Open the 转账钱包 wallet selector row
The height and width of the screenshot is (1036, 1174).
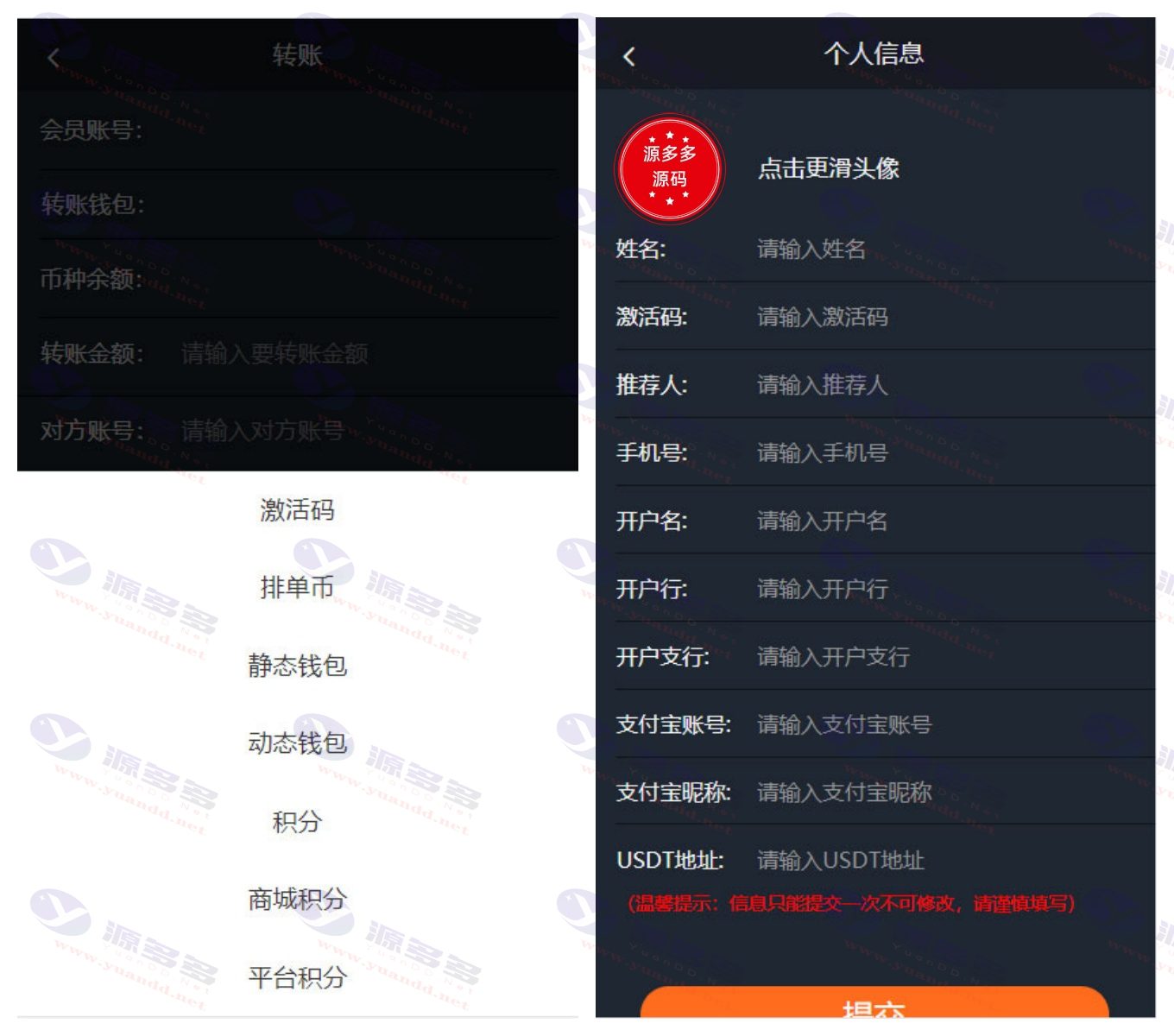[x=298, y=205]
